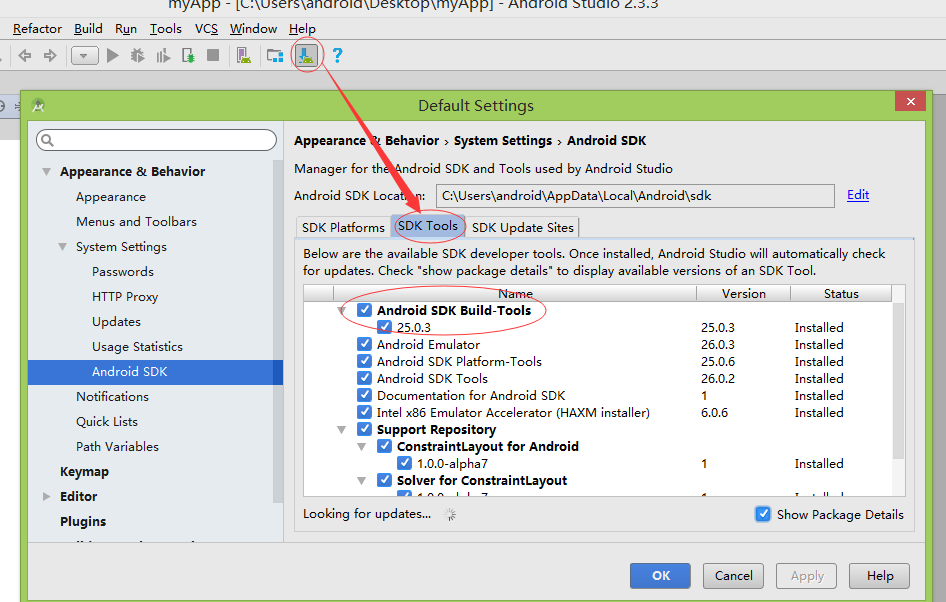The width and height of the screenshot is (946, 602).
Task: Click the forward navigation arrow in toolbar
Action: [x=50, y=56]
